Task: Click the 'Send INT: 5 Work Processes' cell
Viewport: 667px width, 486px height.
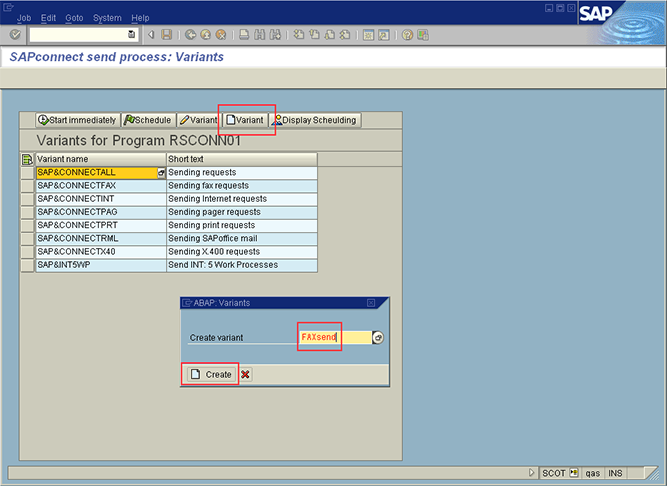Action: click(x=242, y=264)
